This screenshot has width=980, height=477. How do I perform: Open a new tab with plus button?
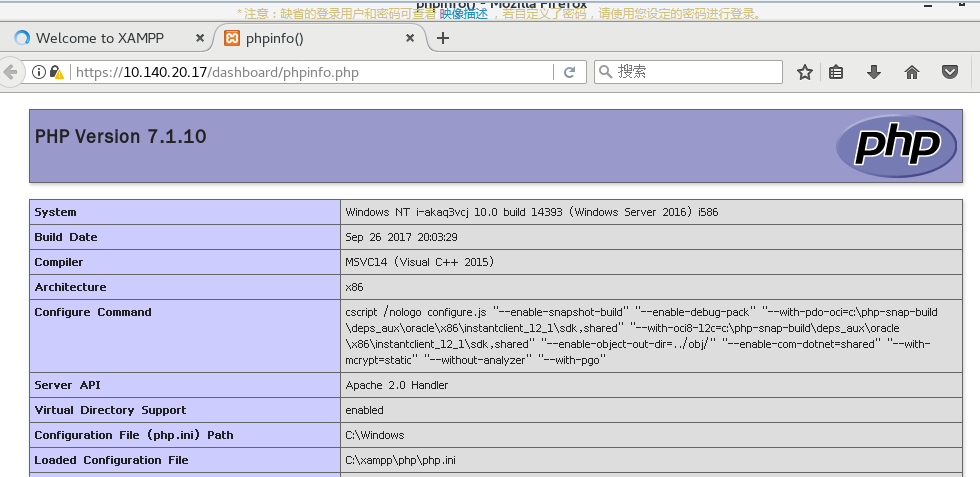click(442, 38)
